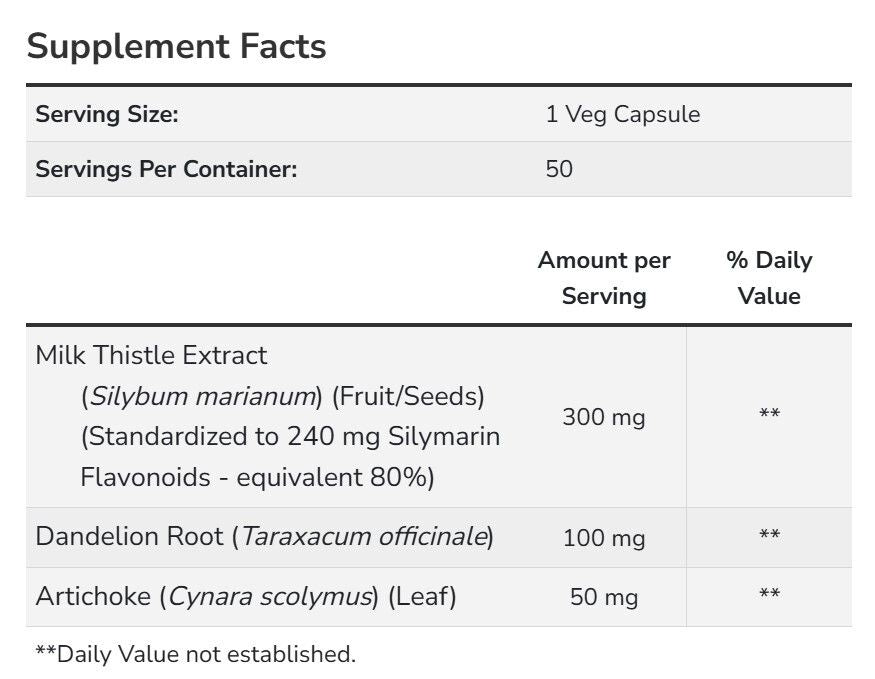This screenshot has width=875, height=679.
Task: Click the 50 servings value
Action: click(x=559, y=169)
